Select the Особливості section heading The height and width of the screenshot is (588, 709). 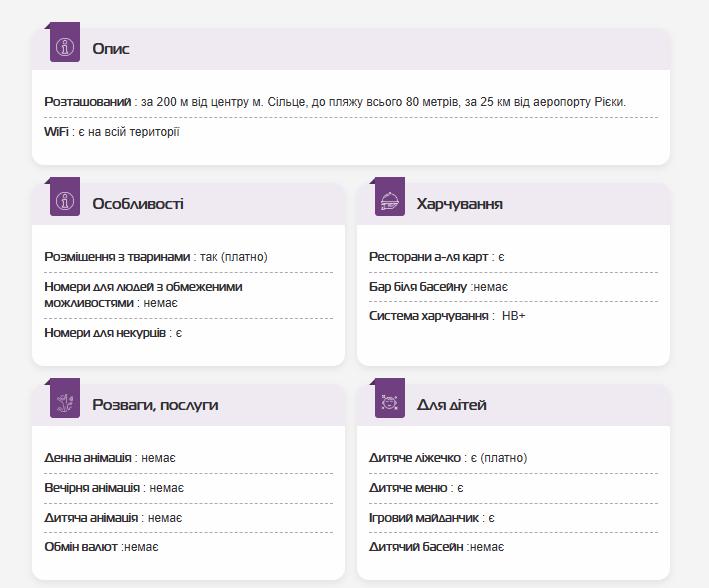(x=138, y=204)
